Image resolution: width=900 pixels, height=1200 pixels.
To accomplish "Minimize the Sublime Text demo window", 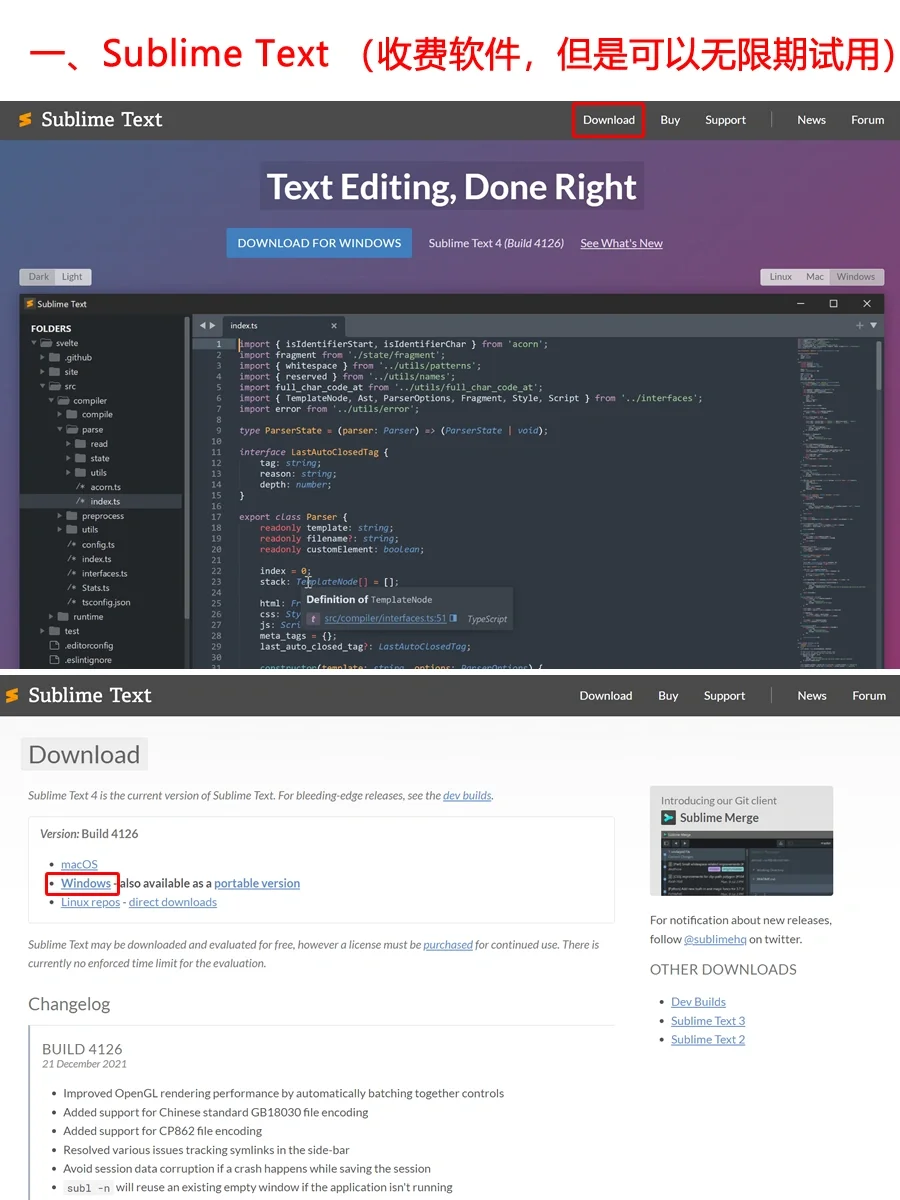I will pos(800,303).
